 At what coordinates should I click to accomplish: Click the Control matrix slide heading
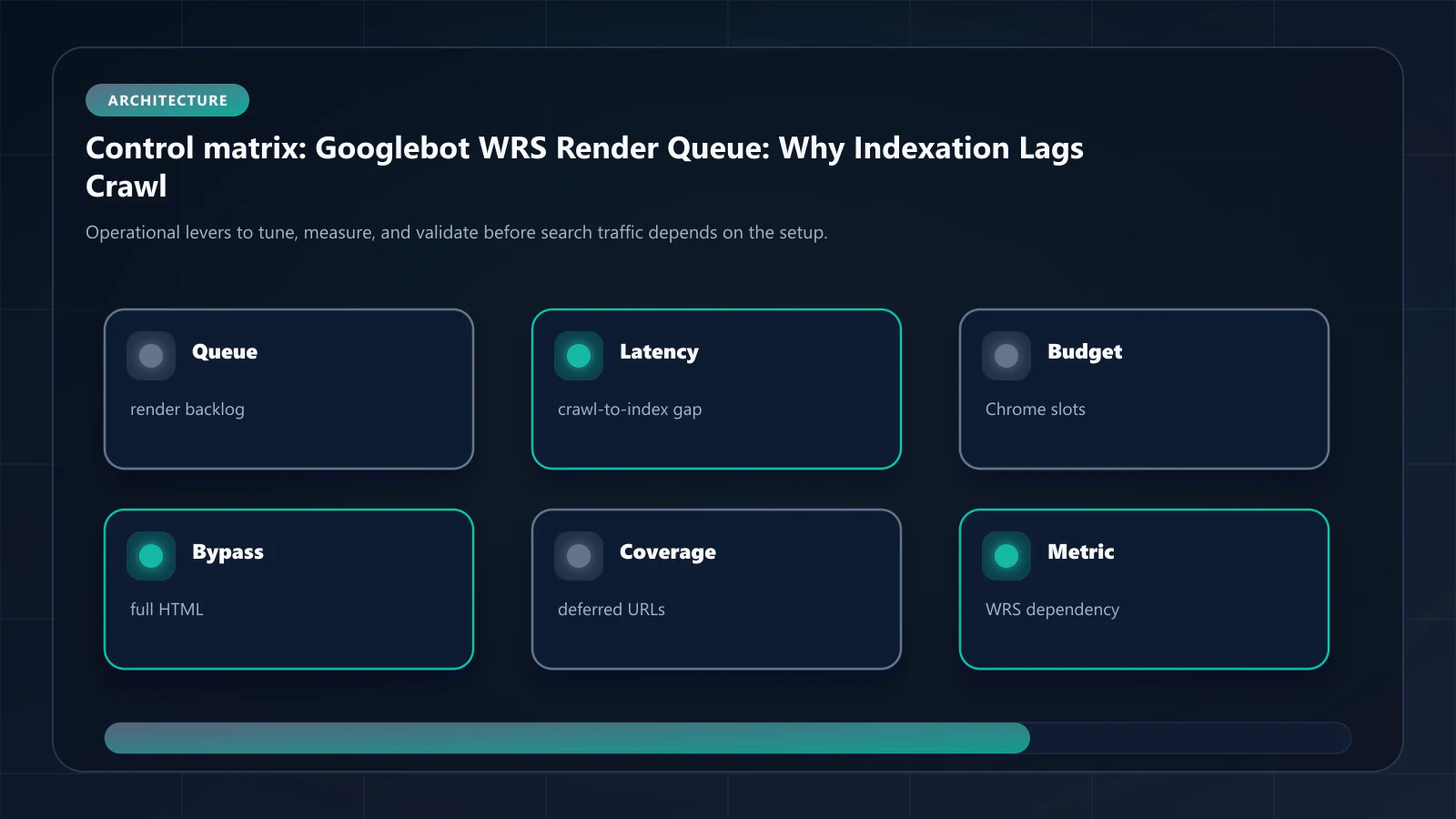[x=584, y=167]
